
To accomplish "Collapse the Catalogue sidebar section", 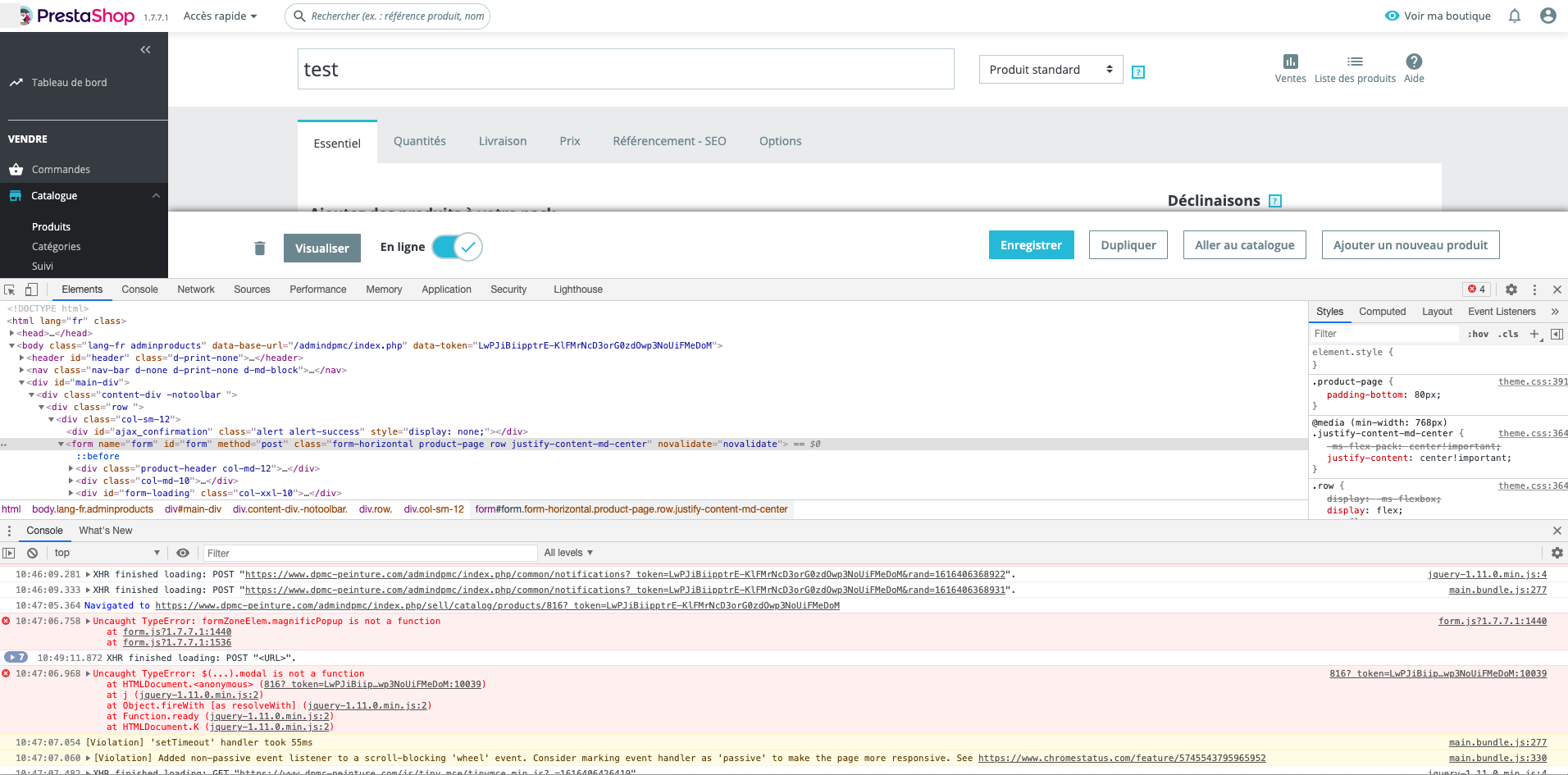I will (156, 196).
